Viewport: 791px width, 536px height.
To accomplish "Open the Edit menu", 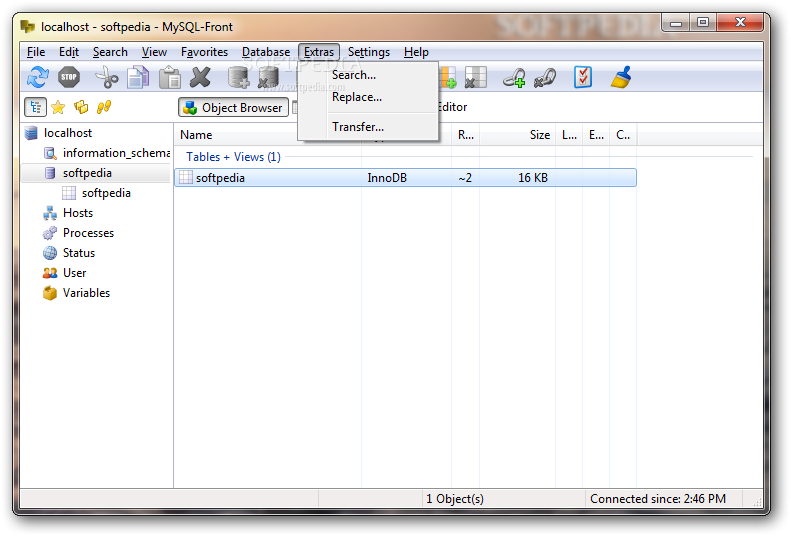I will click(x=69, y=52).
